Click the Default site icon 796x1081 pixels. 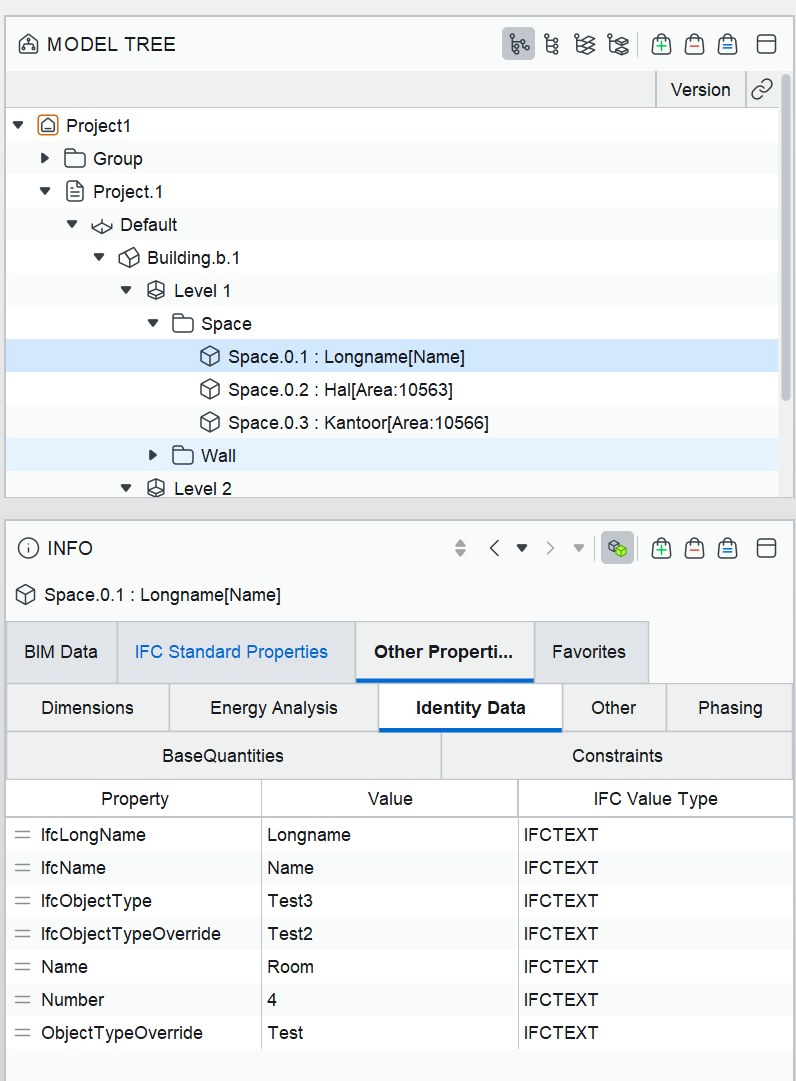[x=101, y=225]
